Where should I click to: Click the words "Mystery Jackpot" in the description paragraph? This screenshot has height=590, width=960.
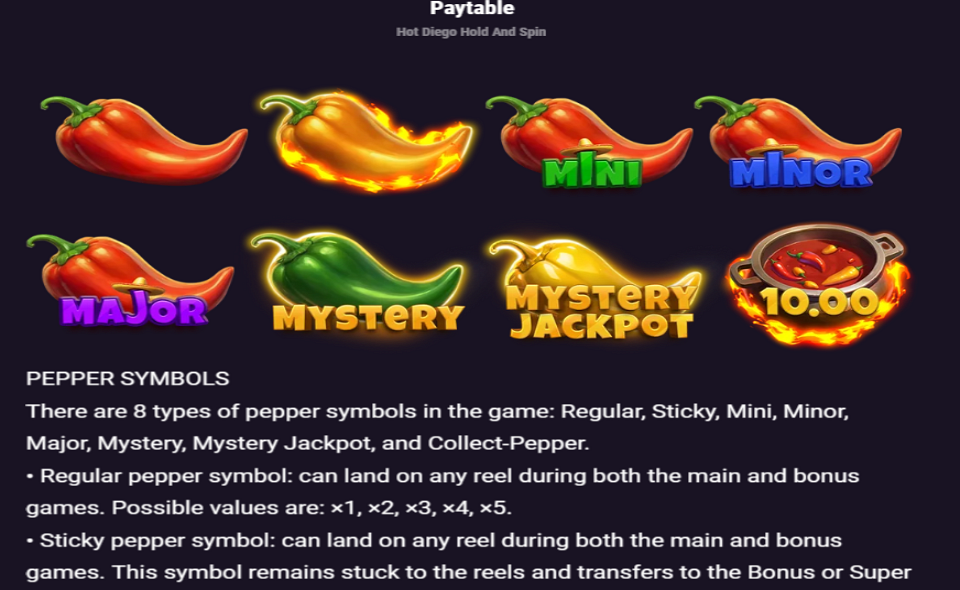[x=283, y=443]
